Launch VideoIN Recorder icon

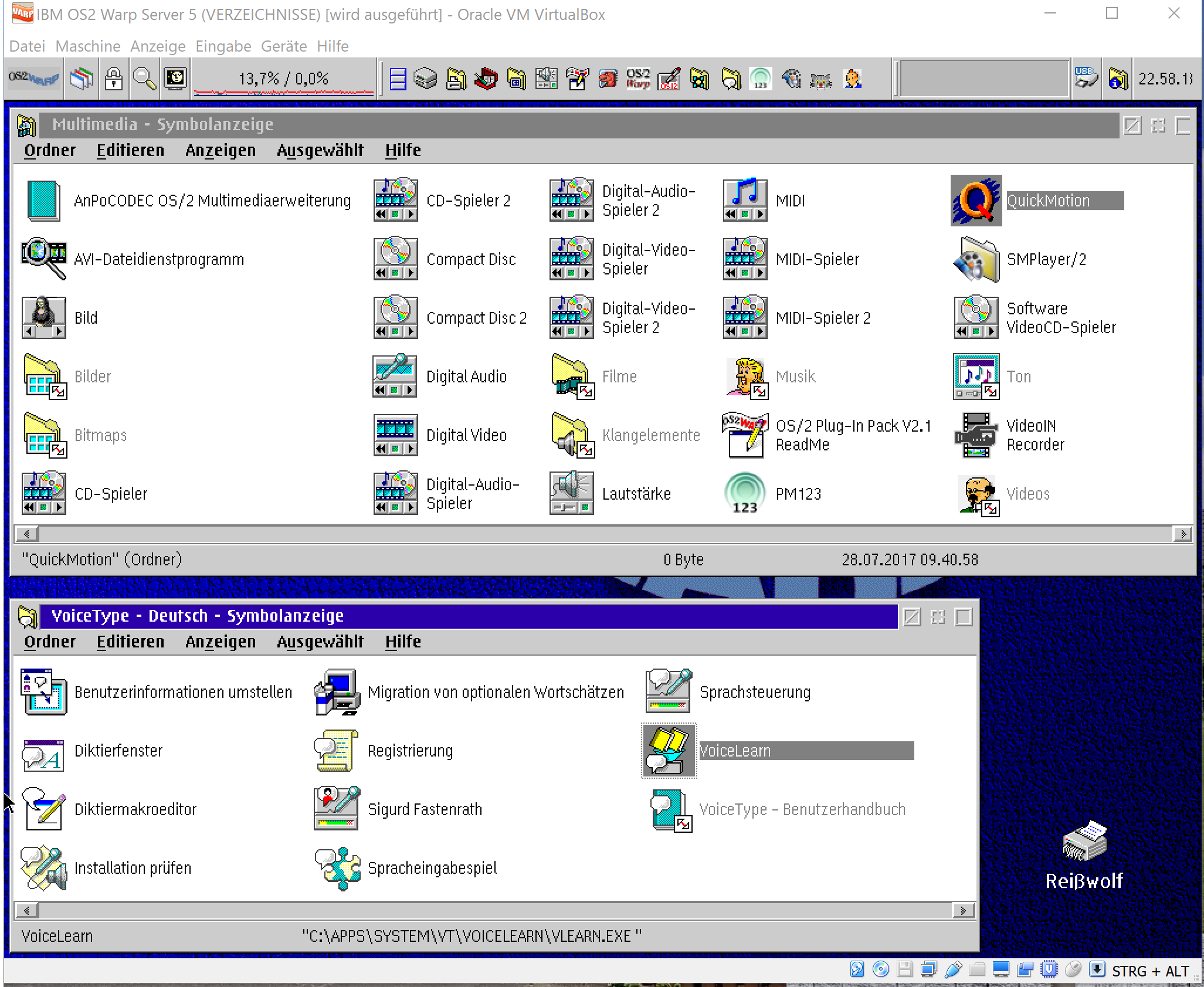pos(976,435)
